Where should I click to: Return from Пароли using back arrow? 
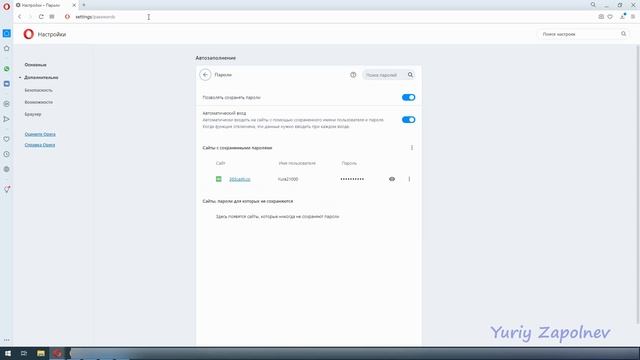click(205, 75)
